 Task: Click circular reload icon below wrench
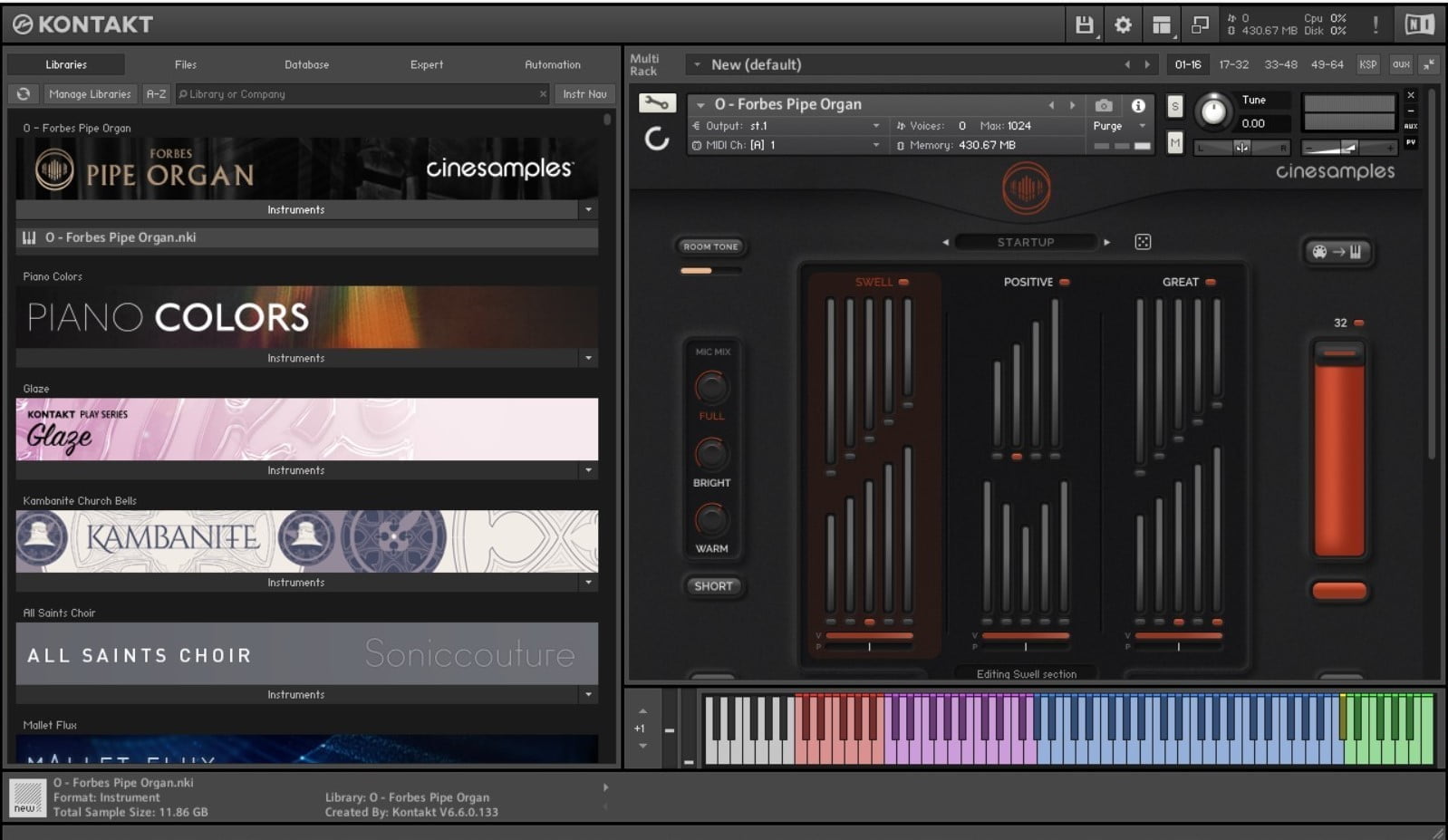[x=657, y=139]
